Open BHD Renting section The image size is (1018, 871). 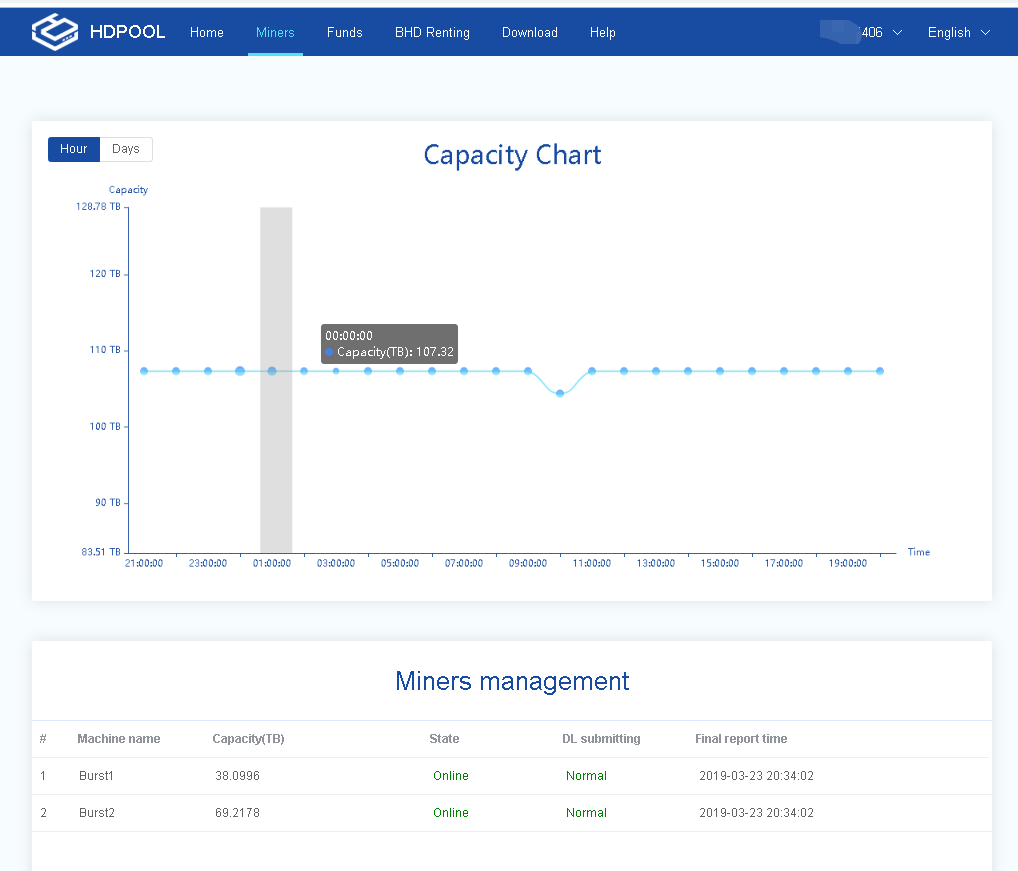pos(432,32)
